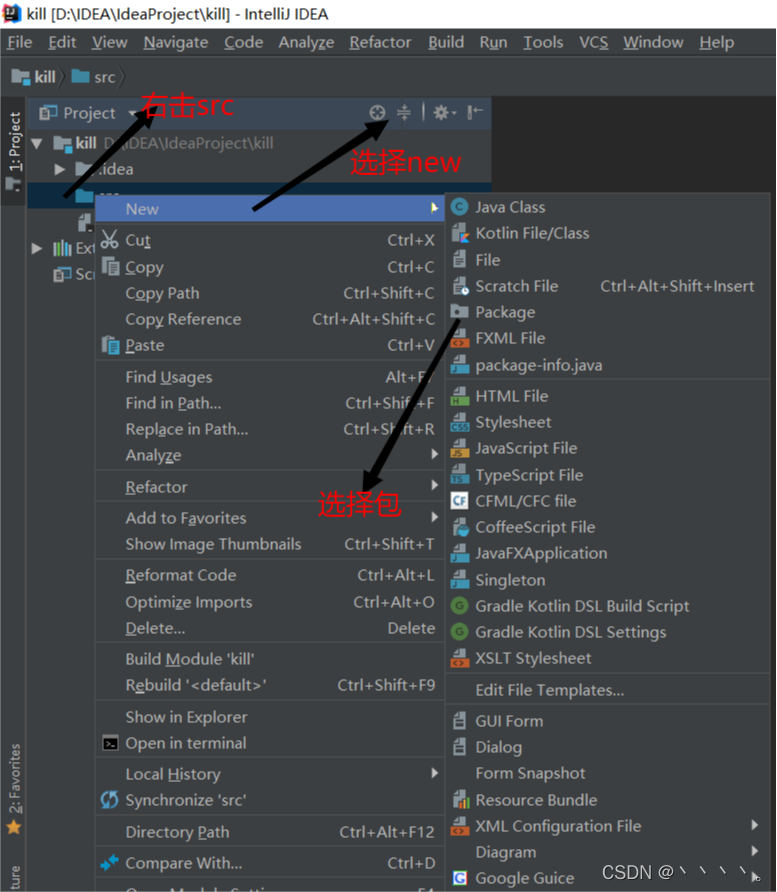Image resolution: width=777 pixels, height=892 pixels.
Task: Click the src breadcrumb in navigation bar
Action: [x=94, y=77]
